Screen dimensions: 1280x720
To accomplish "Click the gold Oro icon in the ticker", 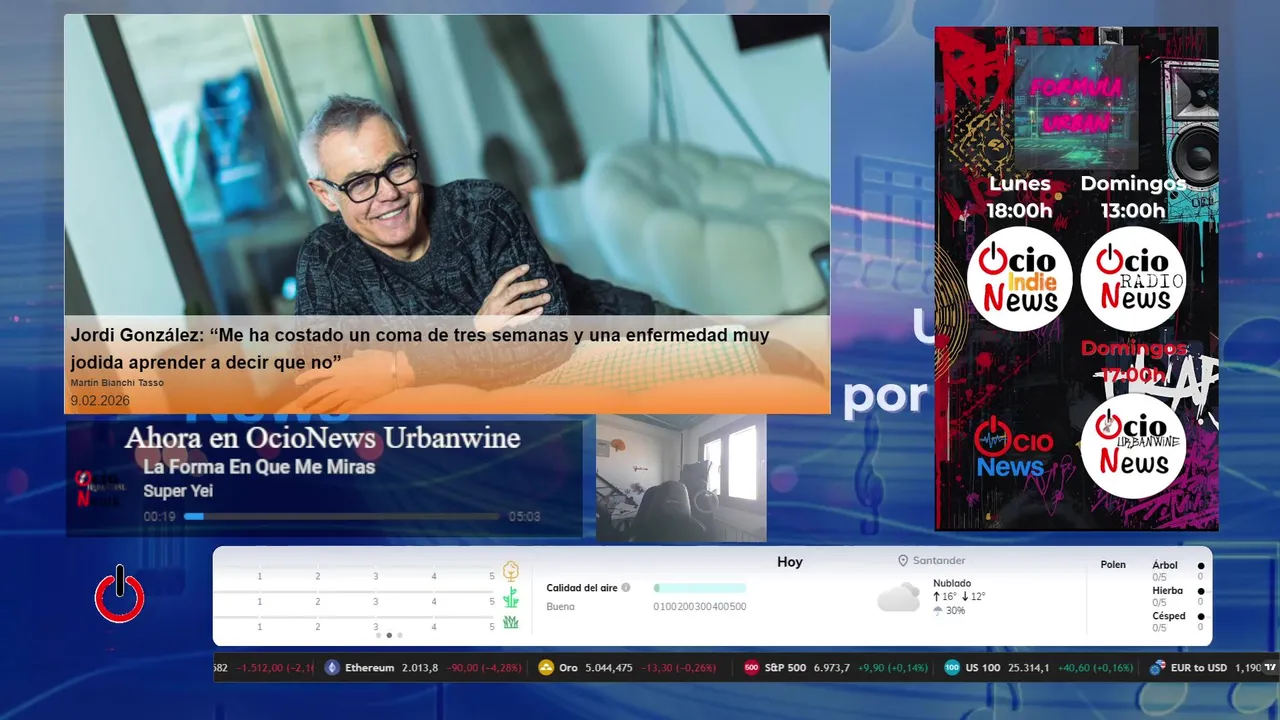I will (x=546, y=668).
